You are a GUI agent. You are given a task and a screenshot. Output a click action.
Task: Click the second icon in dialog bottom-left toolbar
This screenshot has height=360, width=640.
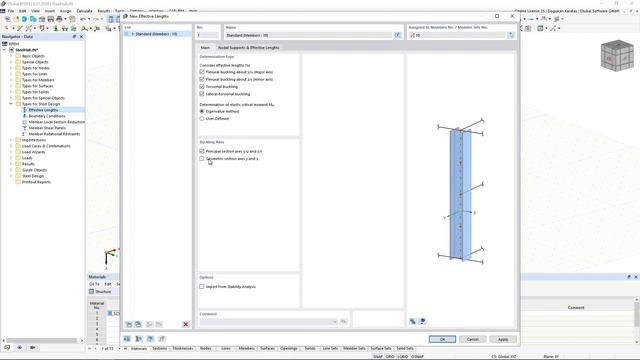[139, 339]
